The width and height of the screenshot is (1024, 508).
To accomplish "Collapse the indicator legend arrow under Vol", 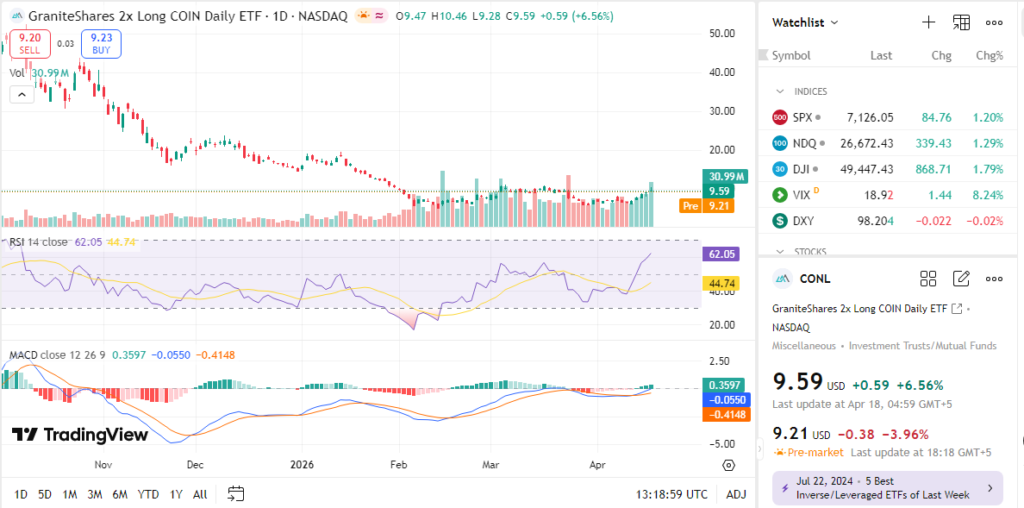I will tap(20, 94).
